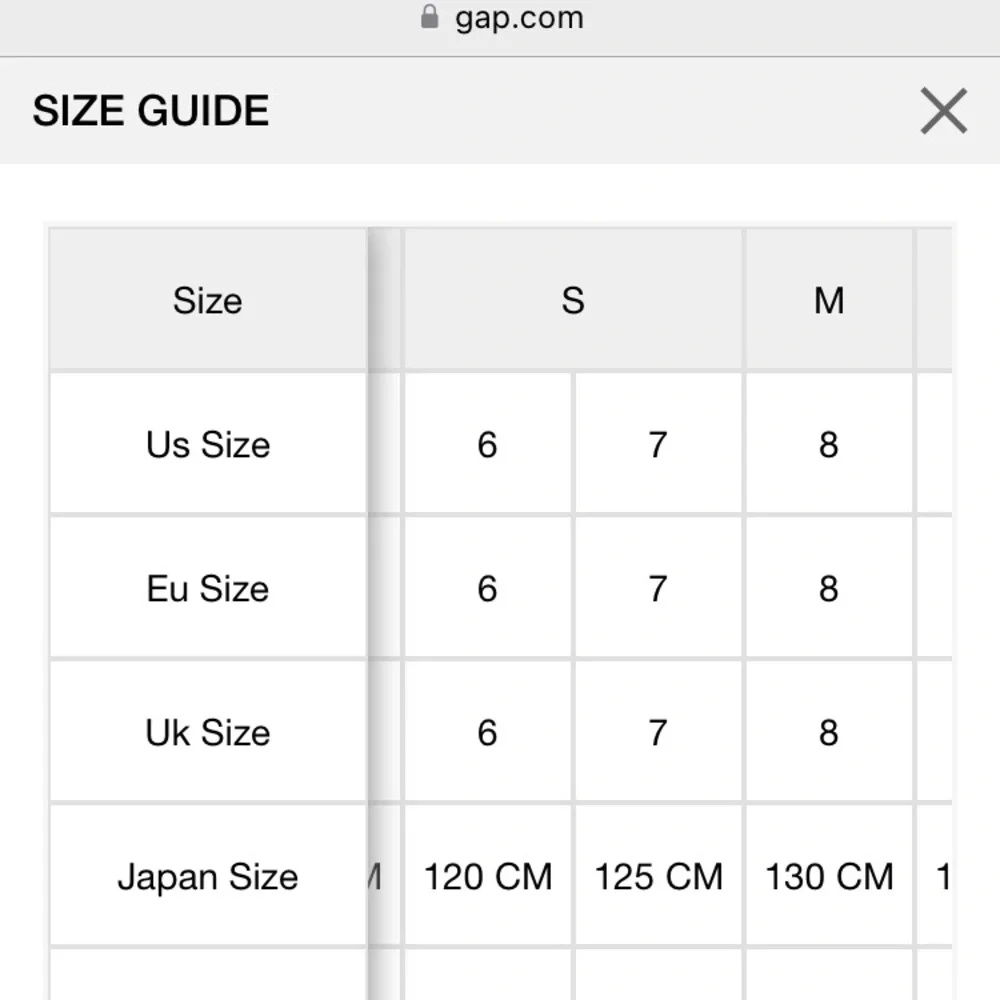Select the Japan Size row label
The width and height of the screenshot is (1000, 1000).
(x=208, y=876)
